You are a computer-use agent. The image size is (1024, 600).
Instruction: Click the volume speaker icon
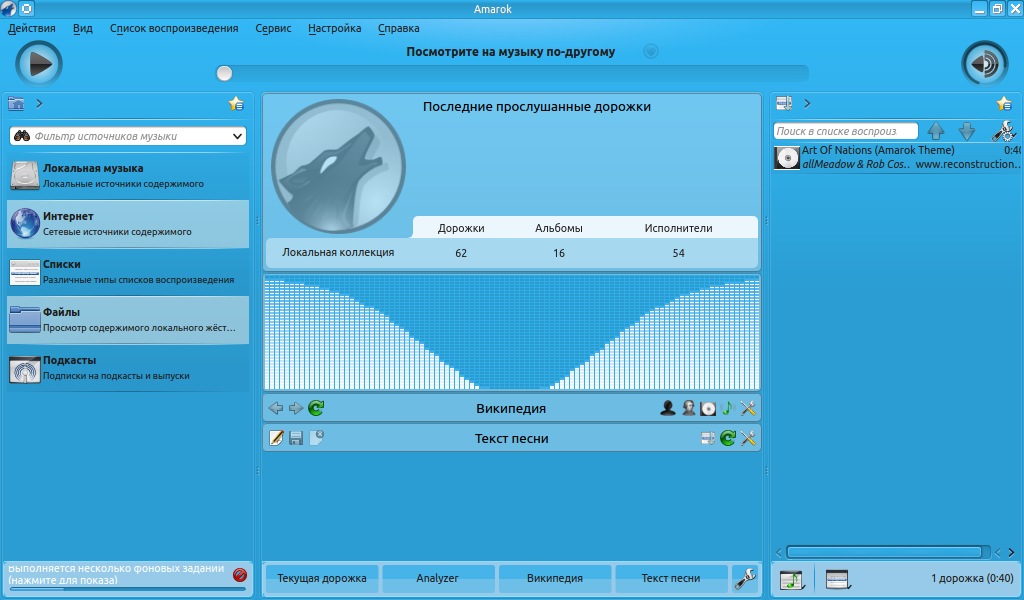pyautogui.click(x=985, y=63)
